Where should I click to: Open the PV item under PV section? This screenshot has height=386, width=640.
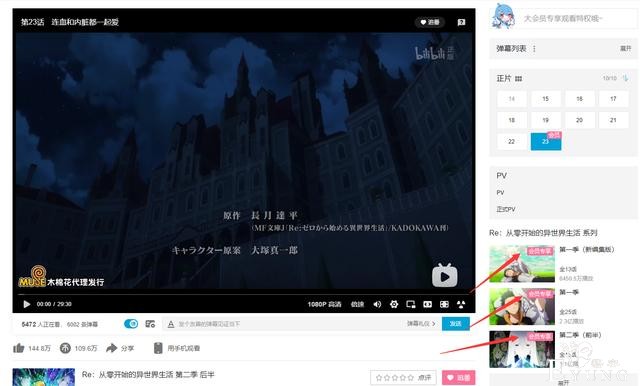click(x=500, y=192)
